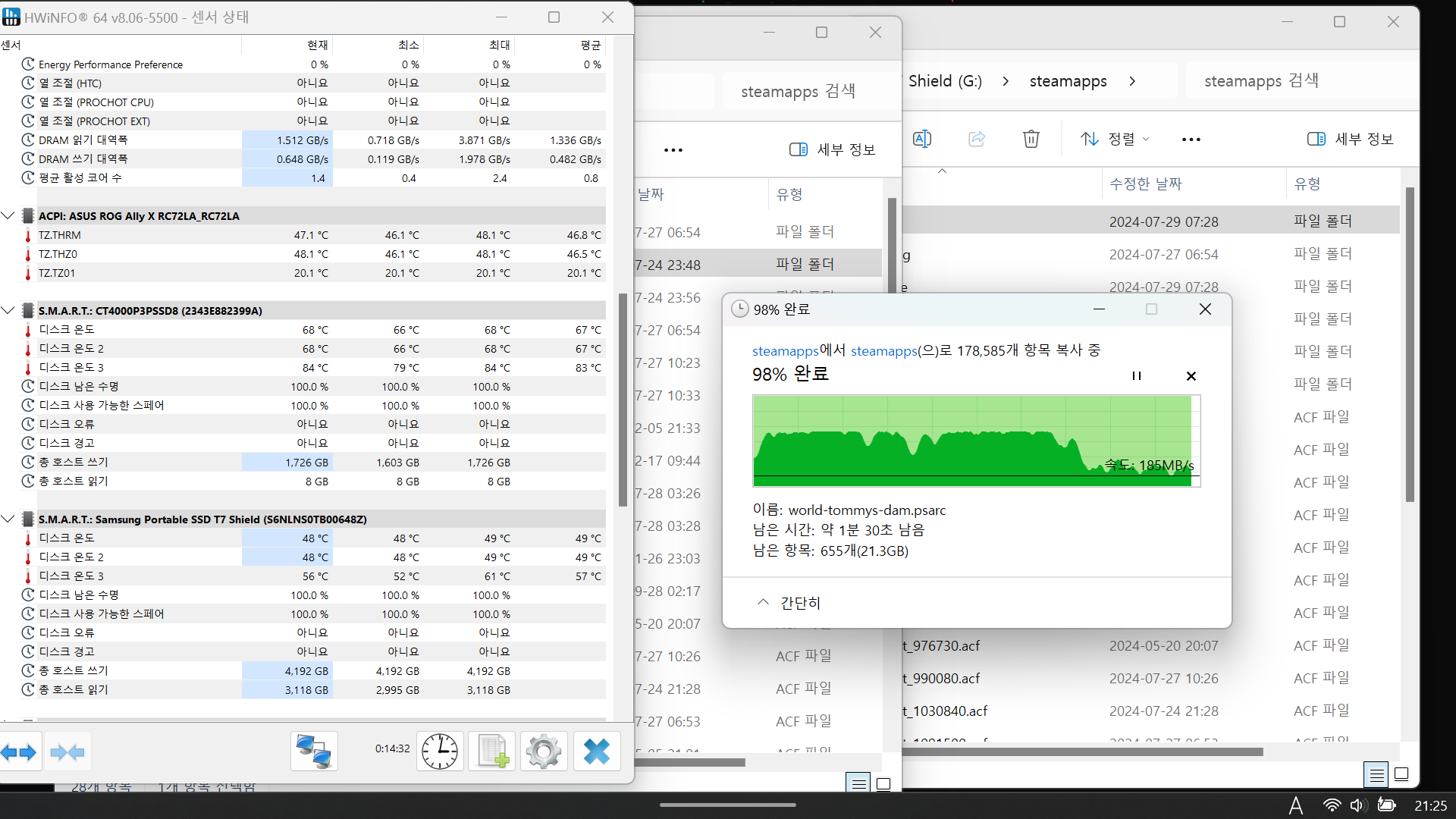1456x819 pixels.
Task: Click HWiNFO expand-columns arrows icon
Action: [19, 752]
